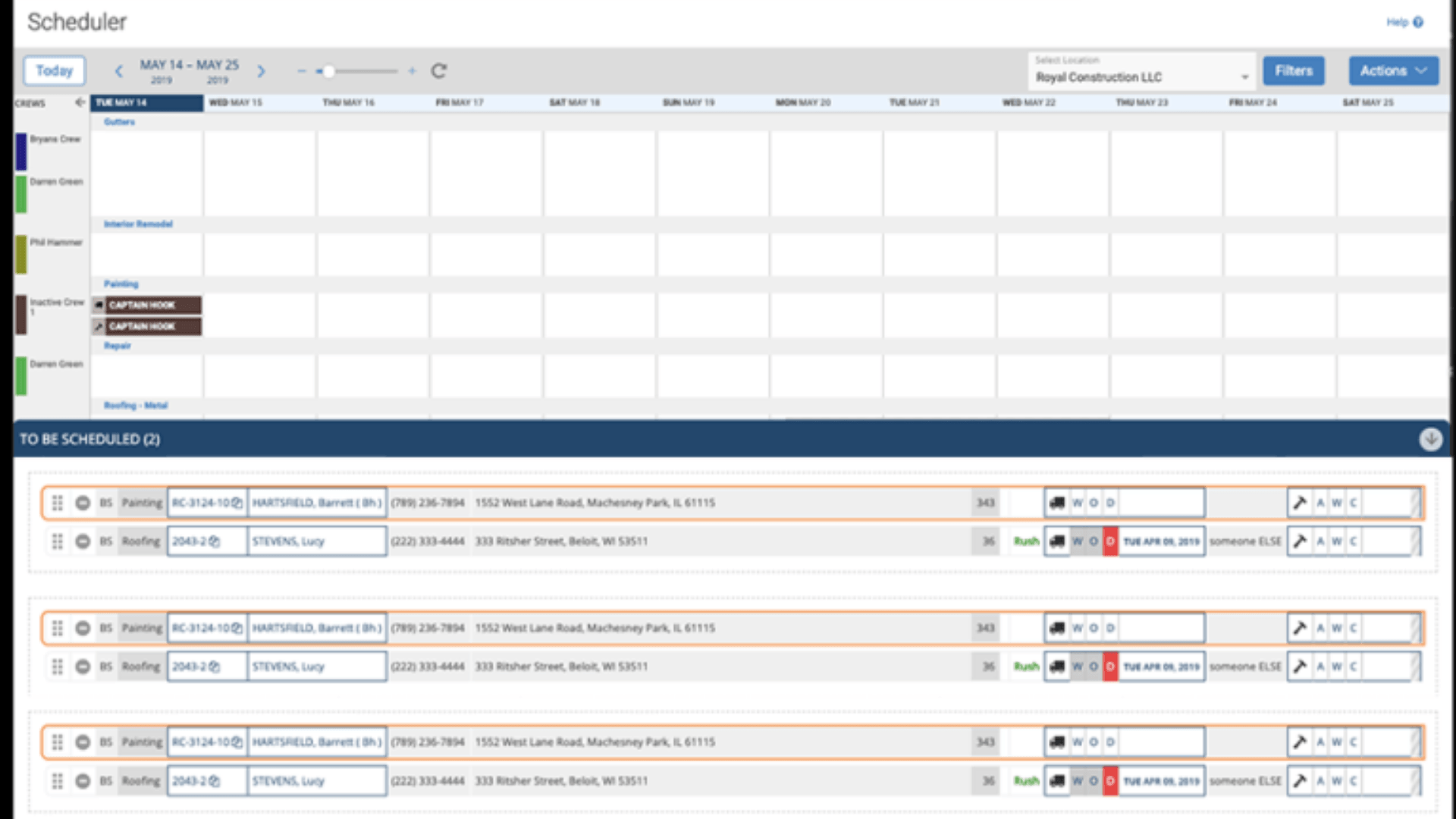This screenshot has width=1456, height=819.
Task: Open the Actions dropdown menu
Action: pos(1393,71)
